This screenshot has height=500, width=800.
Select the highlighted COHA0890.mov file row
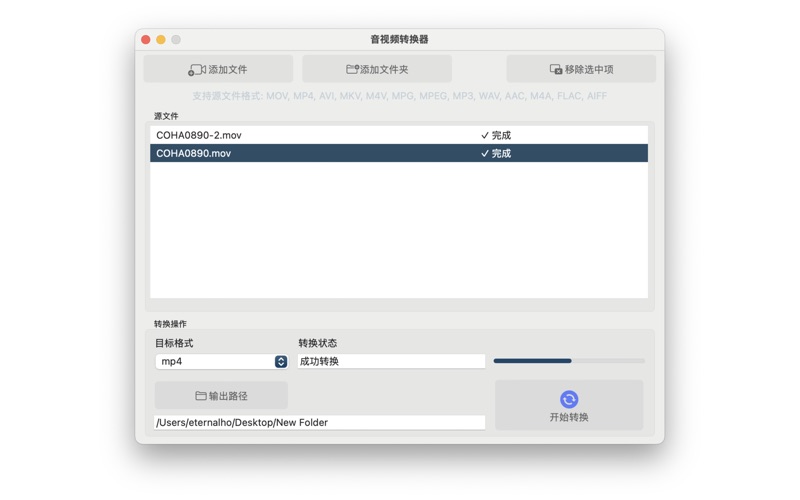(x=194, y=154)
